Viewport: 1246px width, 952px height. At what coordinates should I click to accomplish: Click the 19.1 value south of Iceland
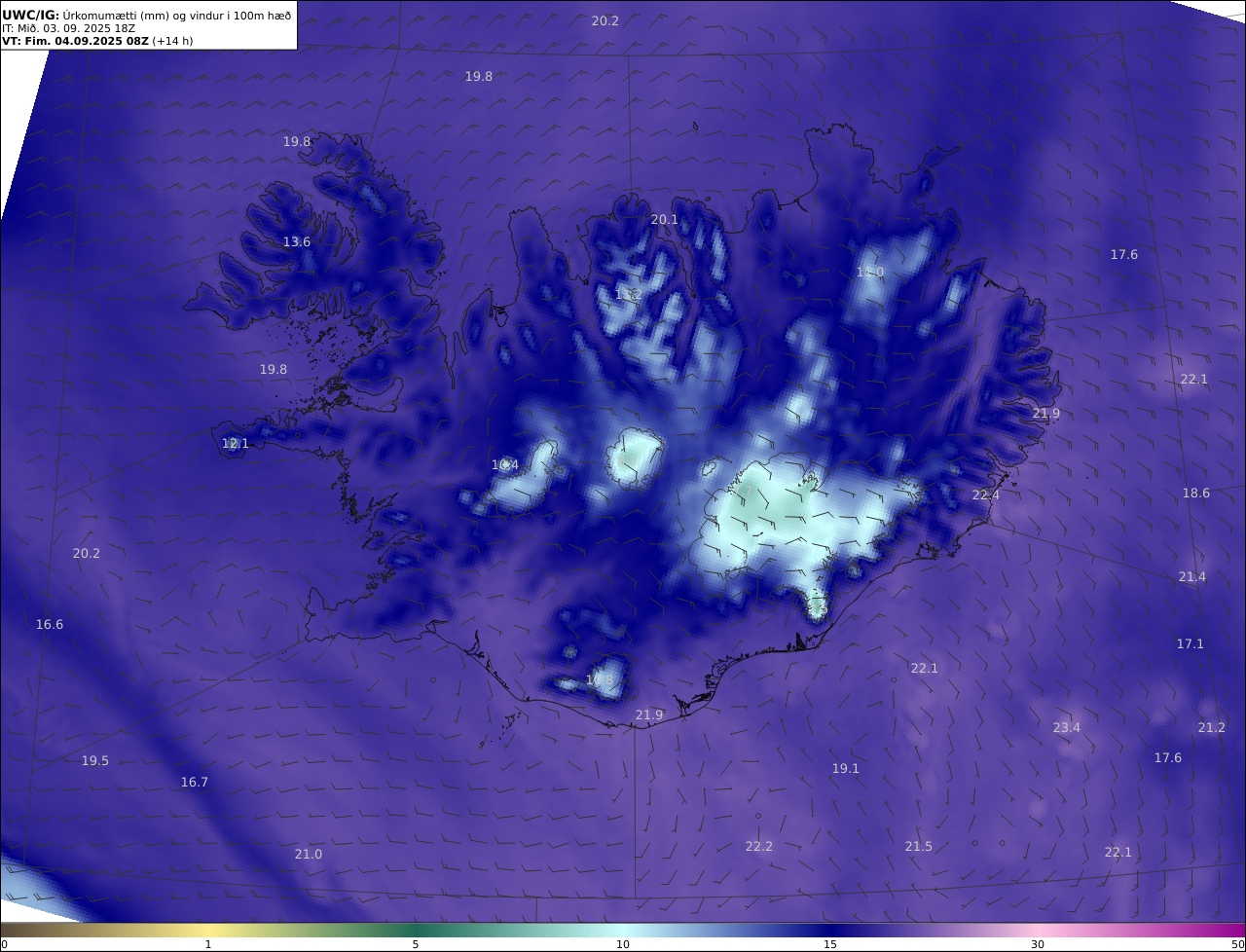[x=846, y=769]
